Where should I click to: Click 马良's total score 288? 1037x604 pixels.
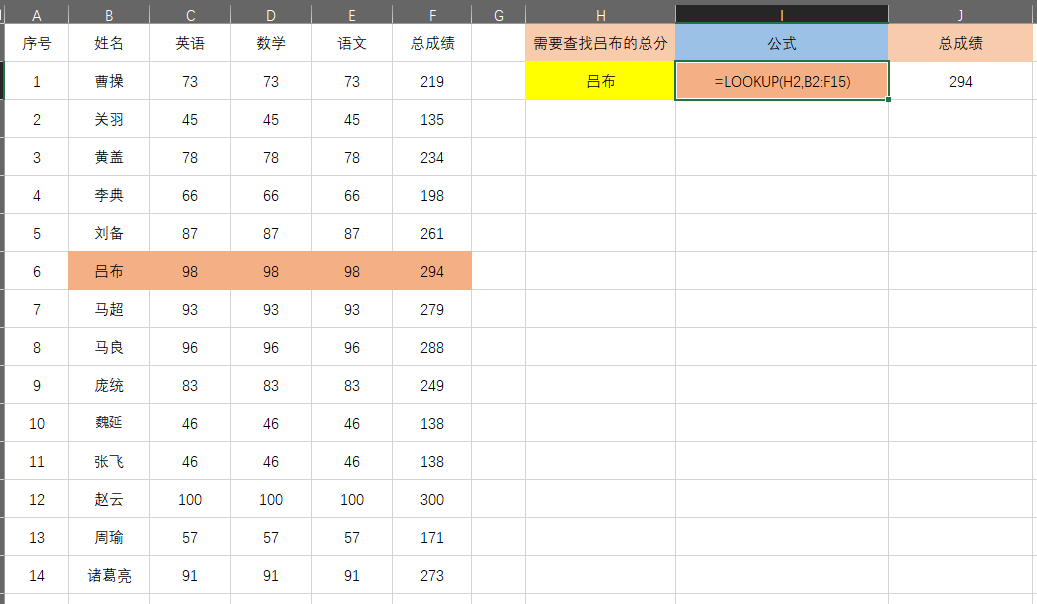(432, 347)
